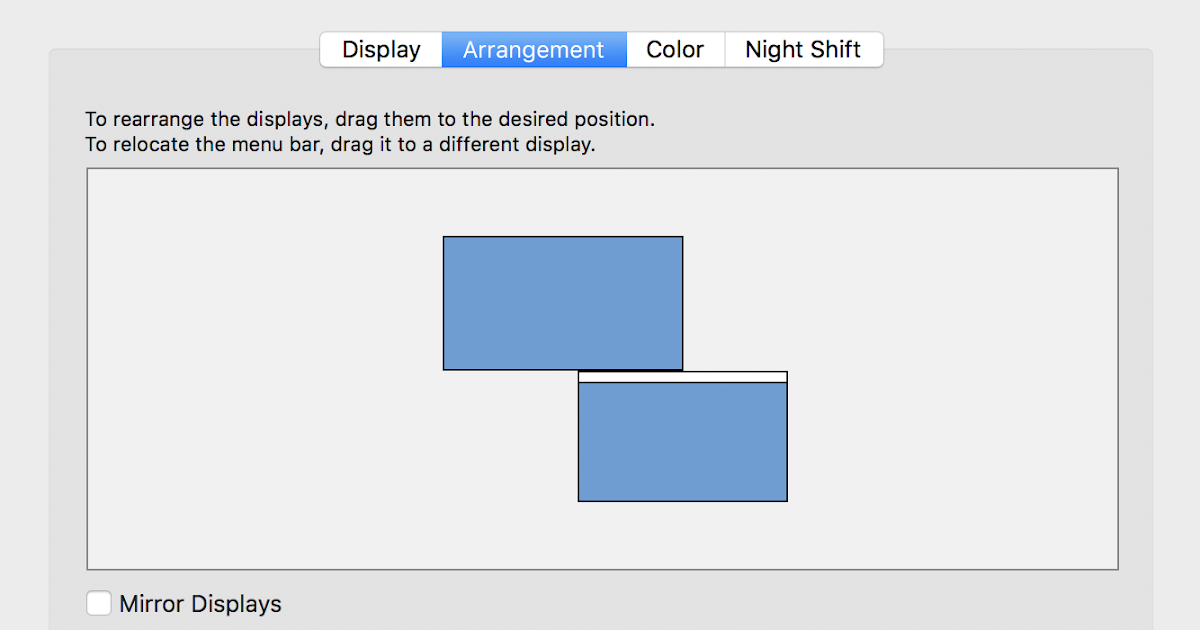Screen dimensions: 1200x630
Task: Select the lower-right display rectangle
Action: (683, 440)
